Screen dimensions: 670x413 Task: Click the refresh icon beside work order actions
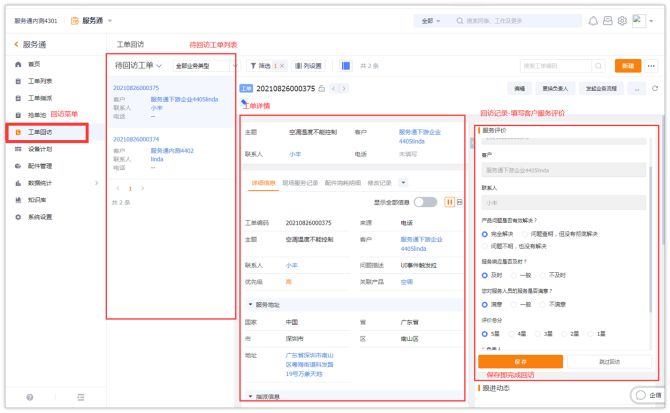[x=655, y=88]
